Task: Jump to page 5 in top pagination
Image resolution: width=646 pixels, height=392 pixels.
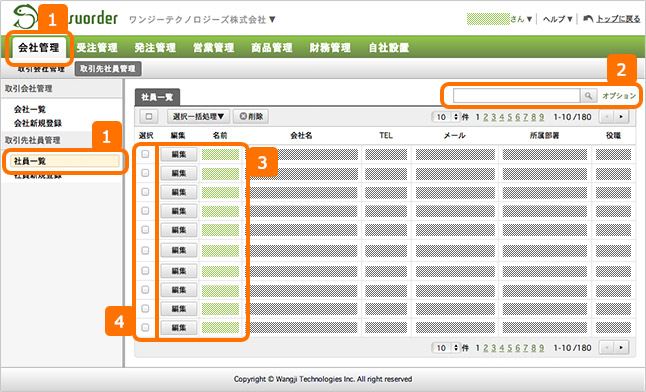Action: coord(510,117)
